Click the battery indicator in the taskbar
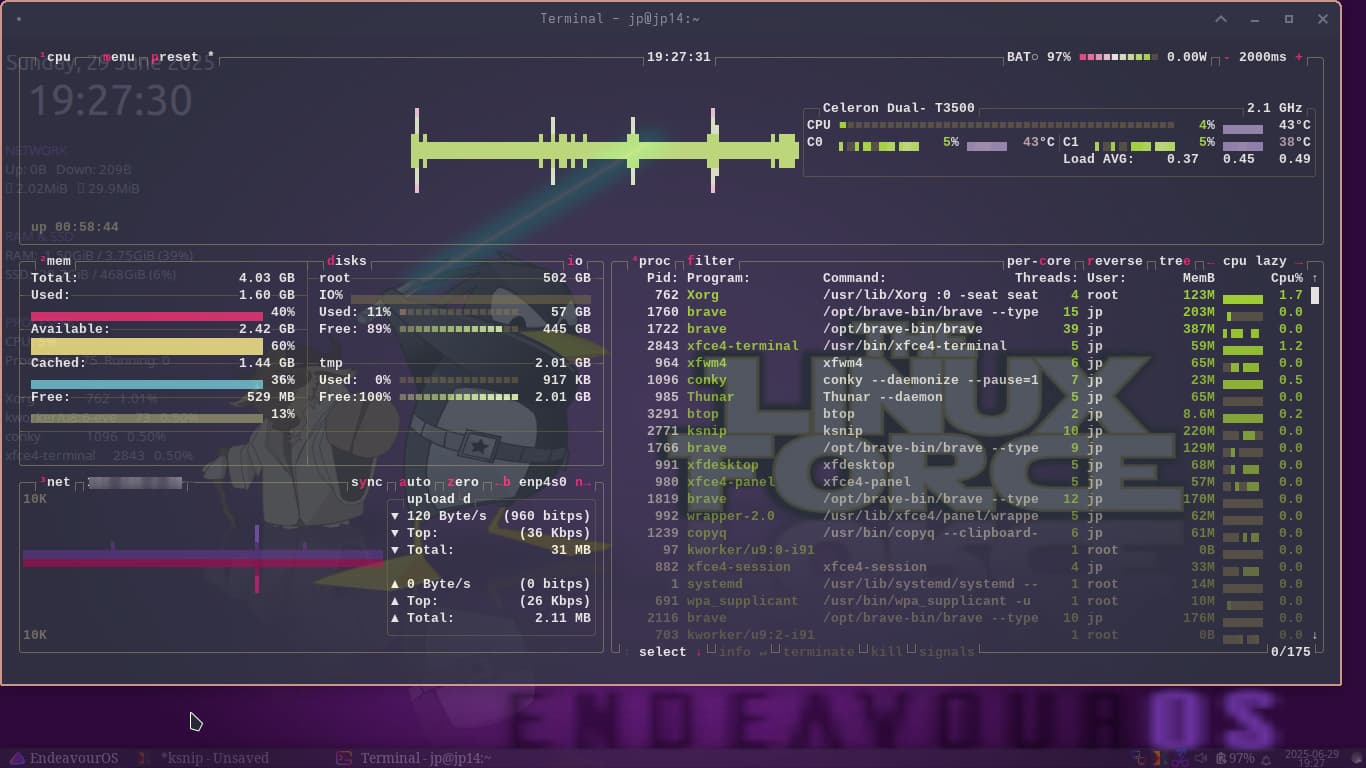This screenshot has height=768, width=1366. tap(1235, 758)
